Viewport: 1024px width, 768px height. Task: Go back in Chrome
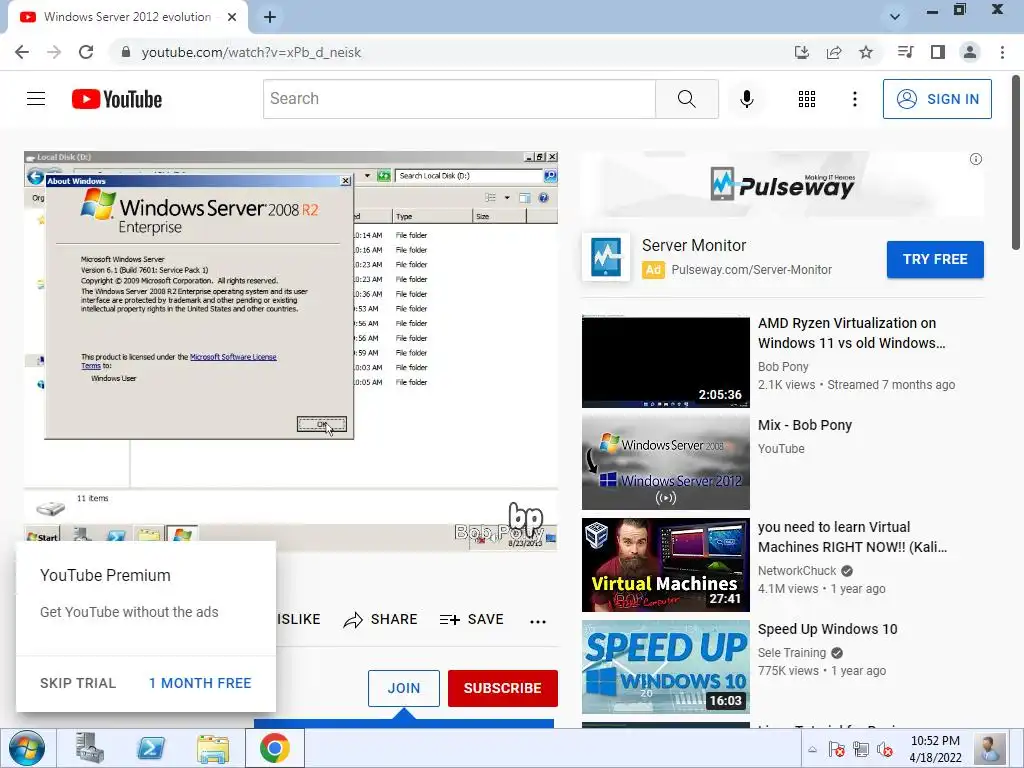click(x=22, y=52)
